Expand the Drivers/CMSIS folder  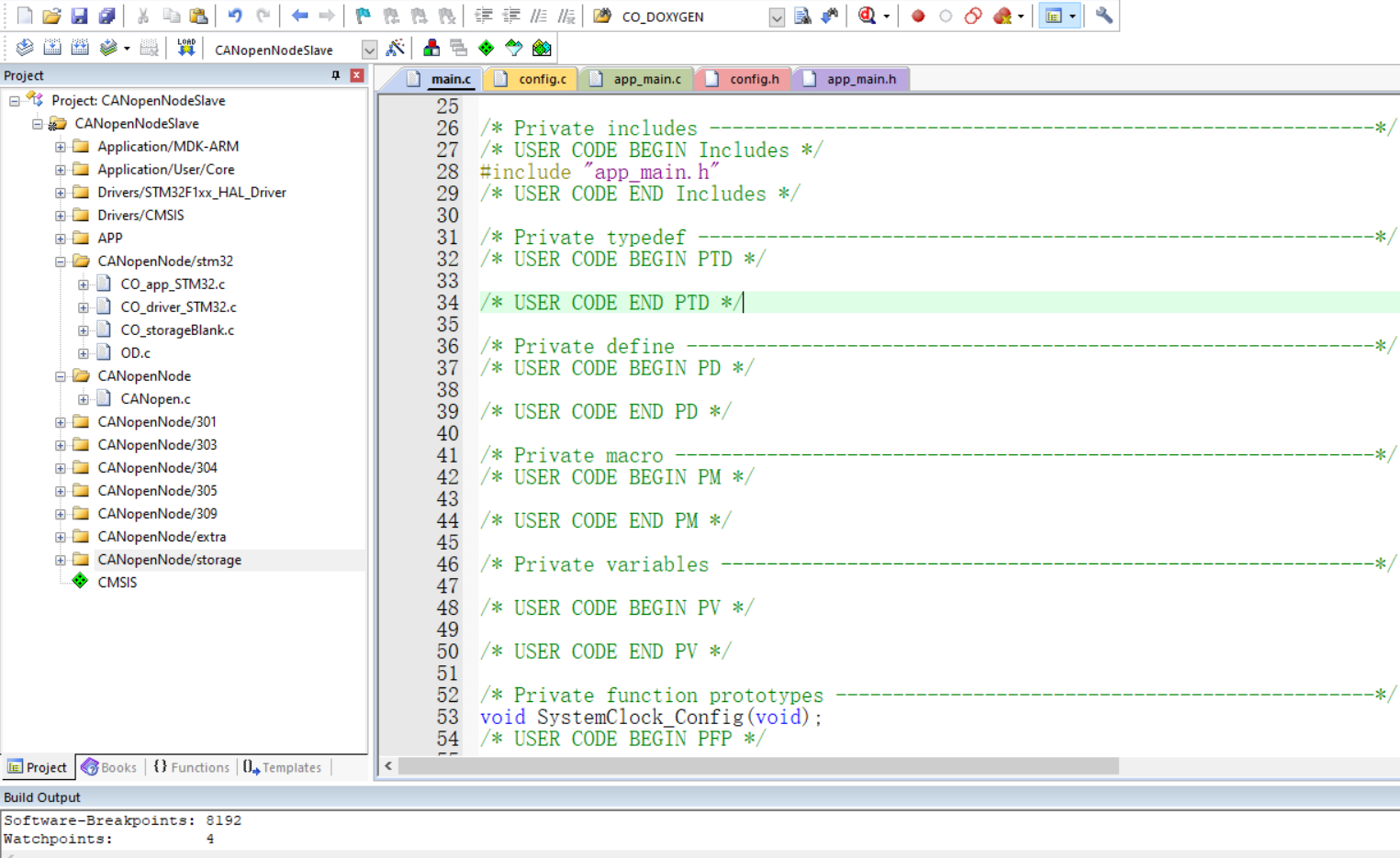pyautogui.click(x=60, y=215)
